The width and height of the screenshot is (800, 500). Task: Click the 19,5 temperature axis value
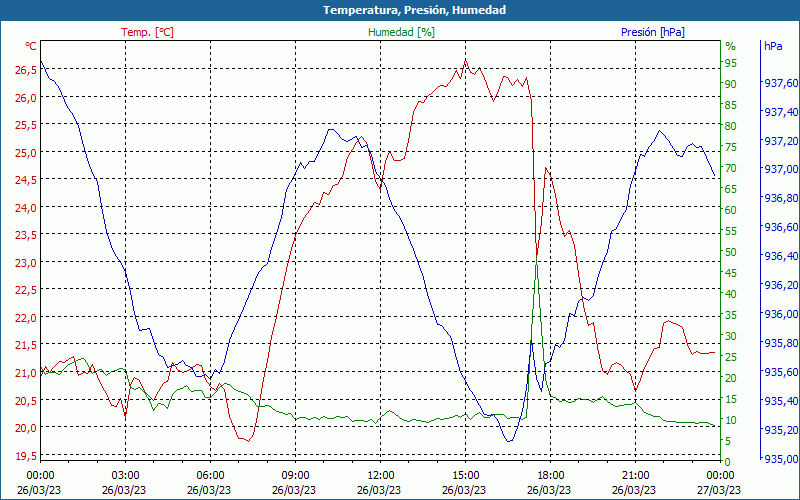coord(26,455)
